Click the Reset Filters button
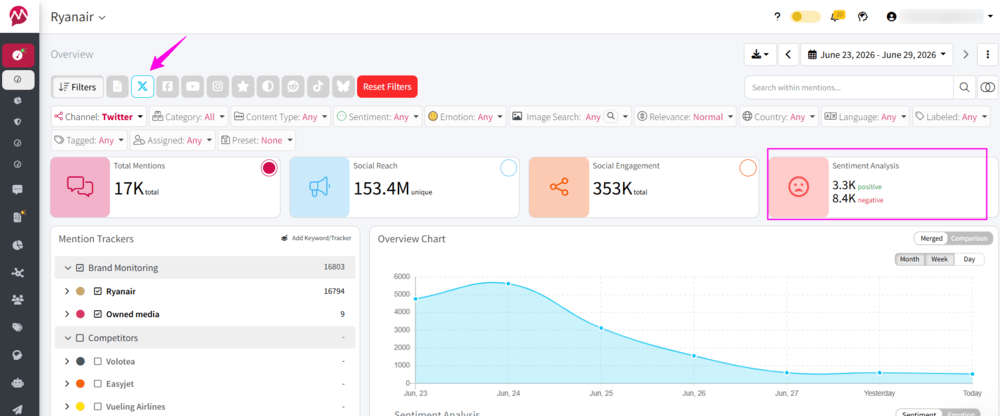The width and height of the screenshot is (1000, 416). click(x=387, y=86)
